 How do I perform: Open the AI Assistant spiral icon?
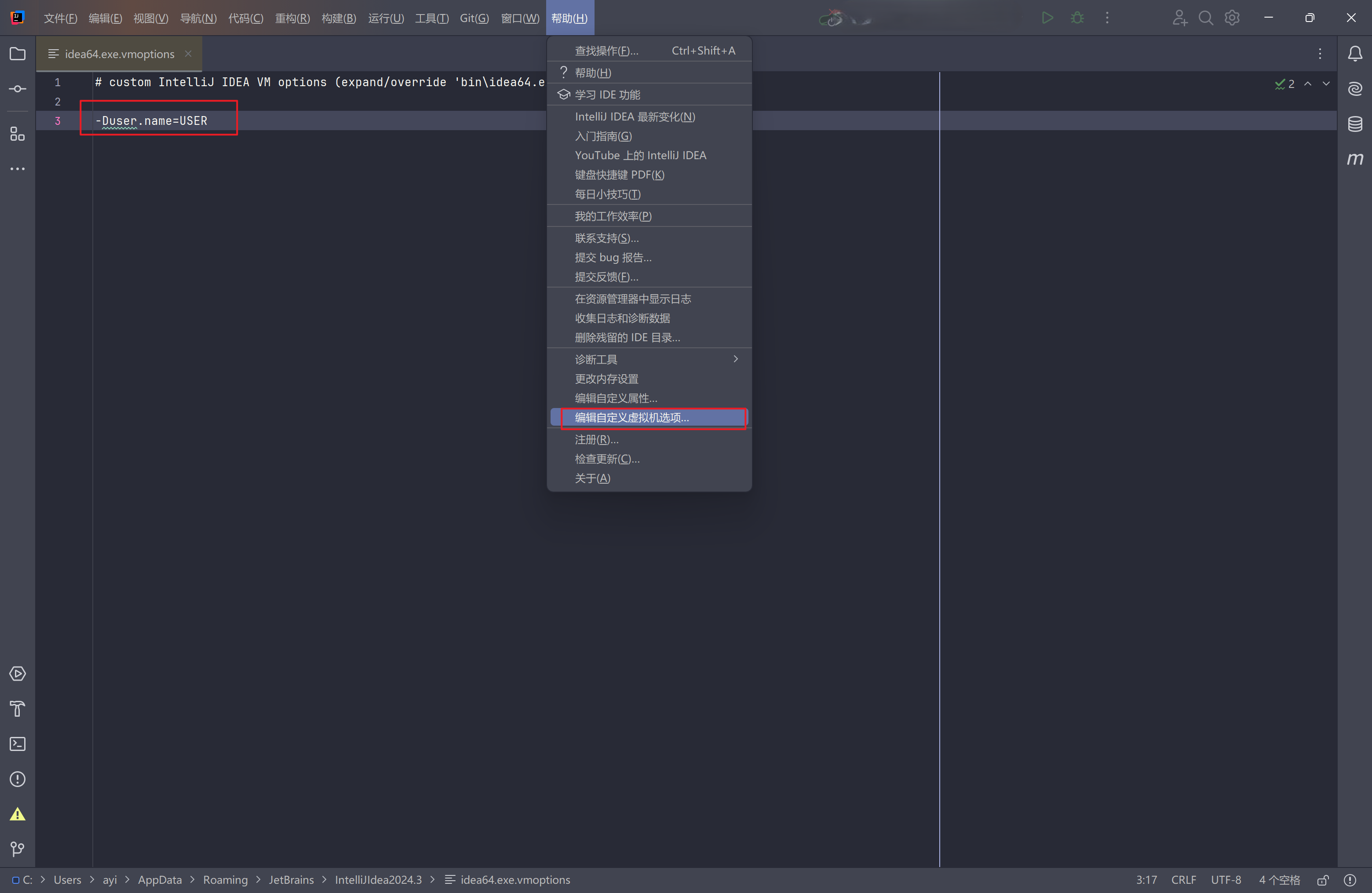(x=1355, y=89)
